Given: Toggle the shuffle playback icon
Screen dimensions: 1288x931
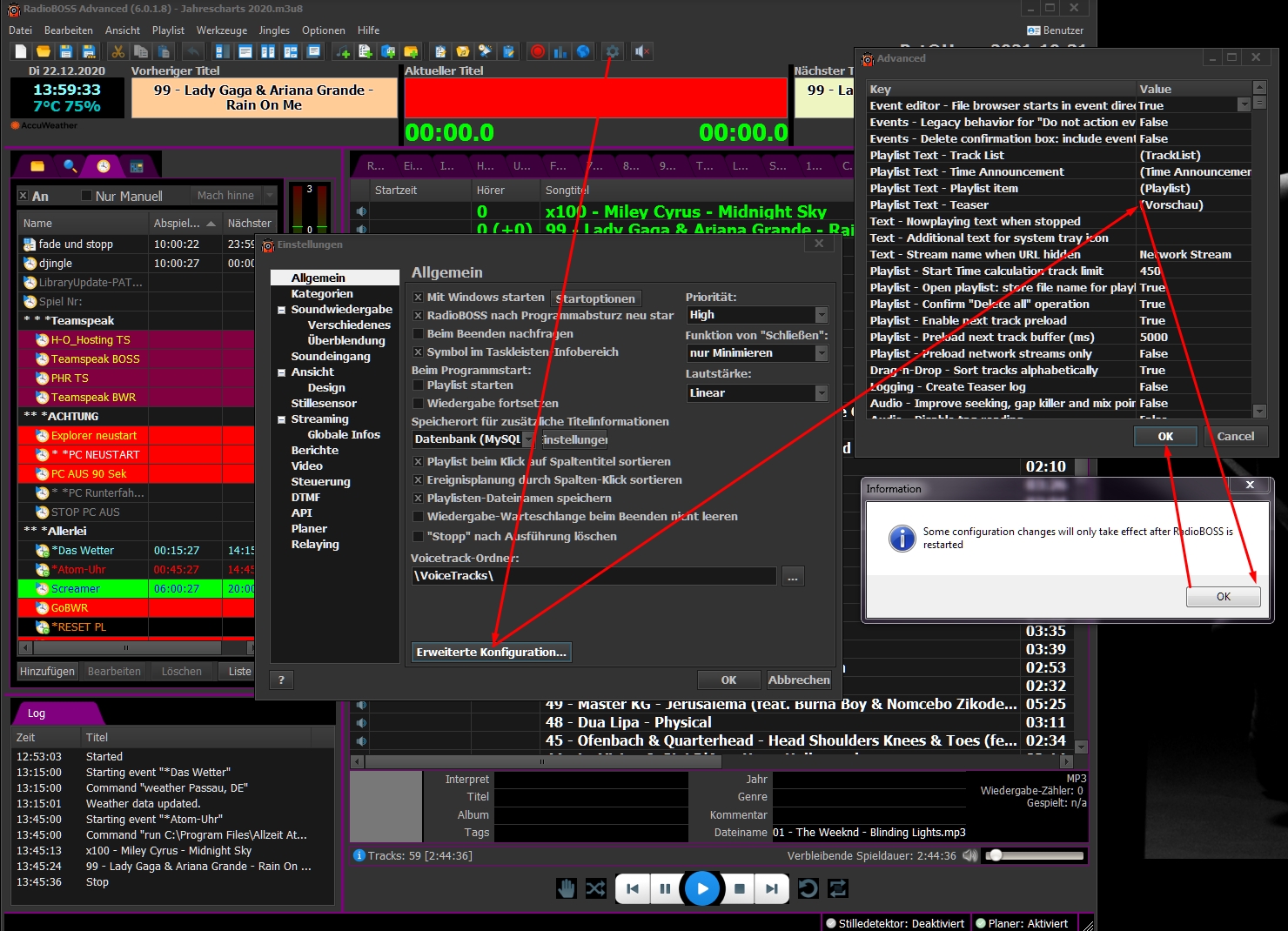Looking at the screenshot, I should pyautogui.click(x=596, y=888).
